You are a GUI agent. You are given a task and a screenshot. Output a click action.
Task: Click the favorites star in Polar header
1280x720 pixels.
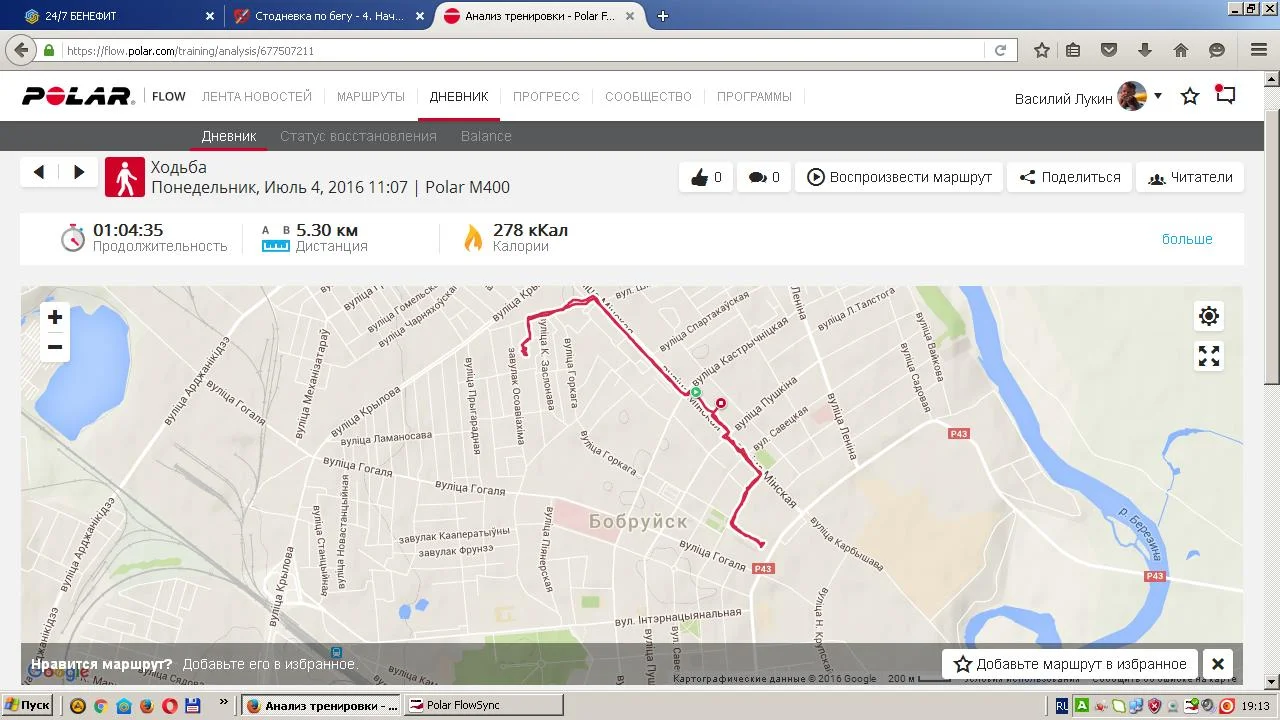click(x=1190, y=97)
